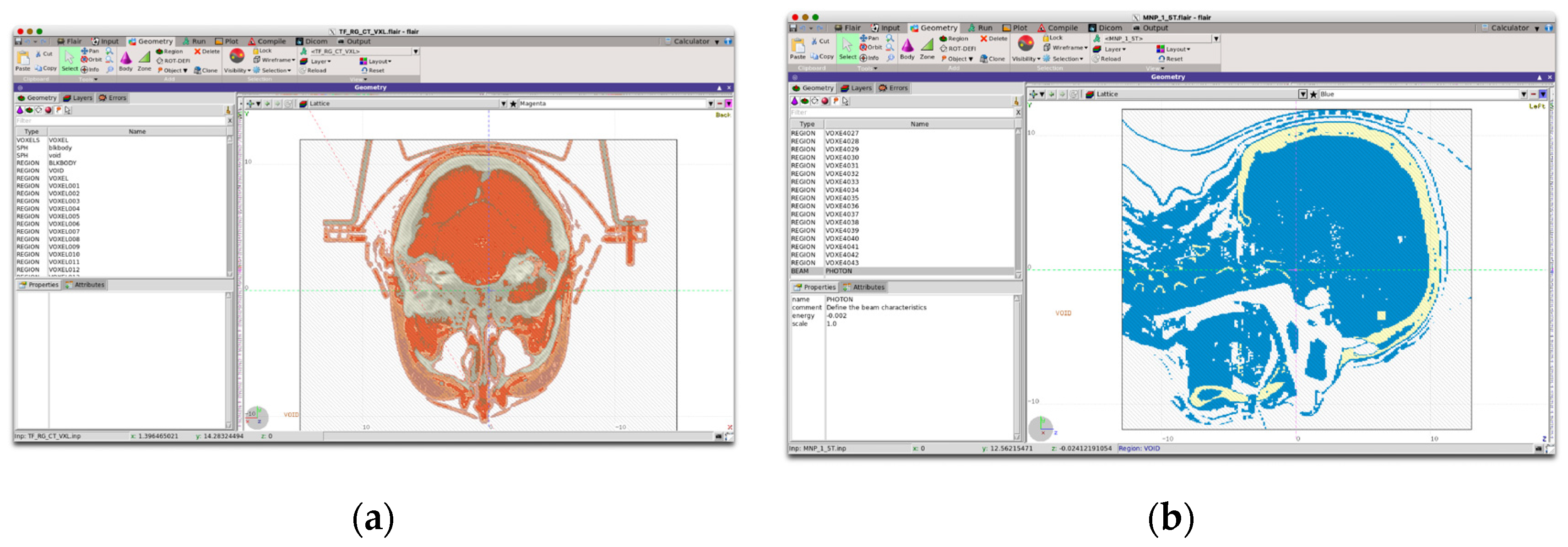Viewport: 1568px width, 547px height.
Task: Select Pan tool in MNP_1_5T window
Action: tap(868, 38)
